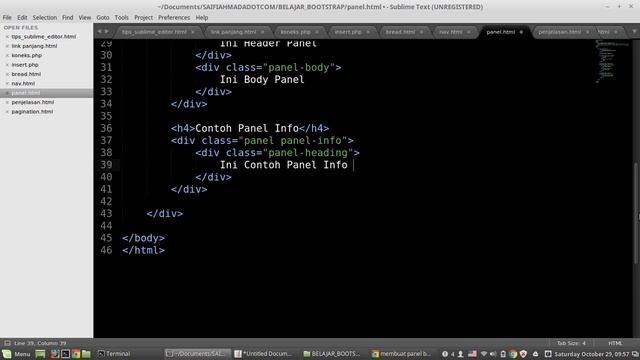Open the View menu
This screenshot has height=360, width=640.
pyautogui.click(x=84, y=18)
